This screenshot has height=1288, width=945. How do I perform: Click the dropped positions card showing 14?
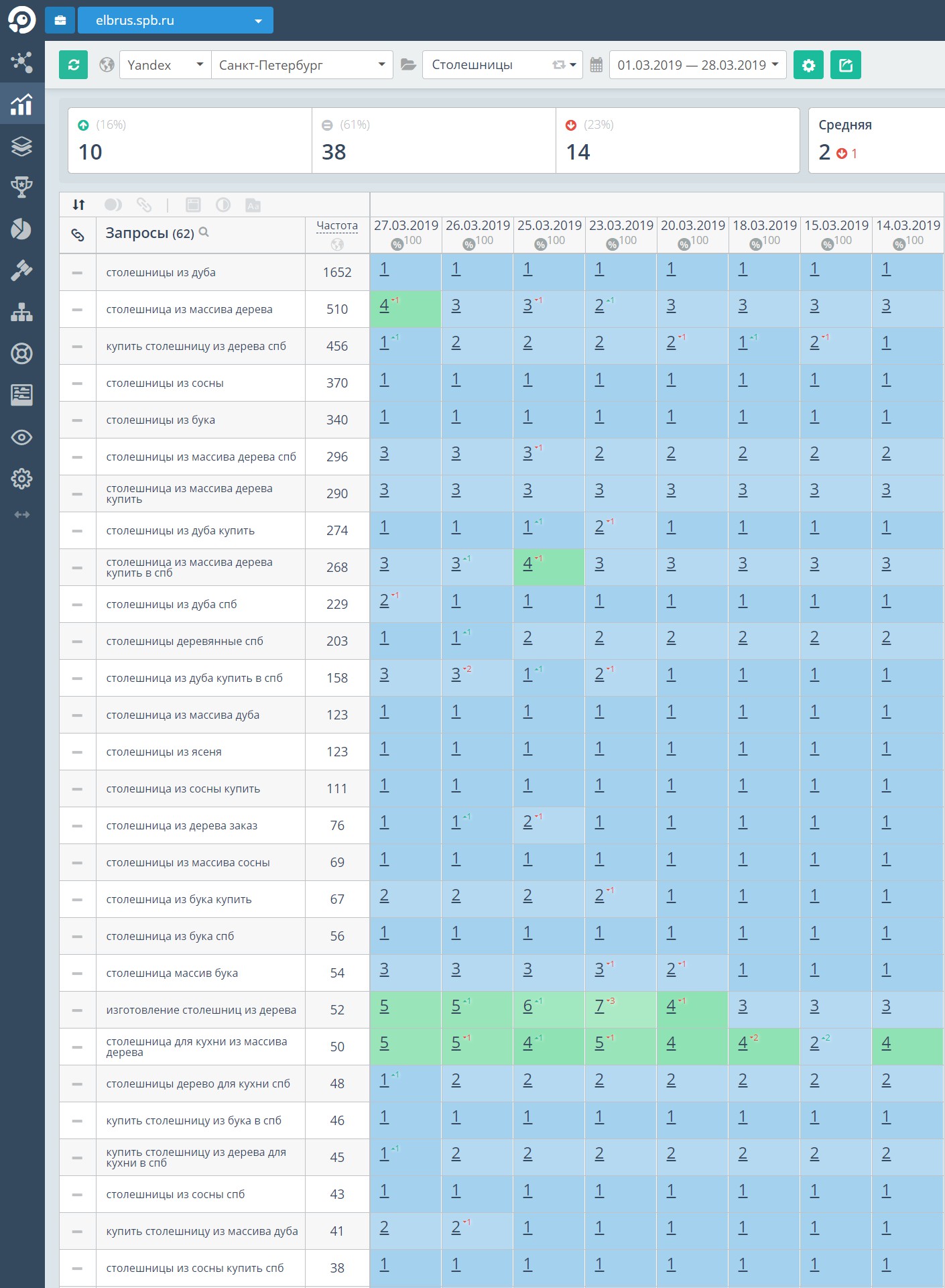678,141
